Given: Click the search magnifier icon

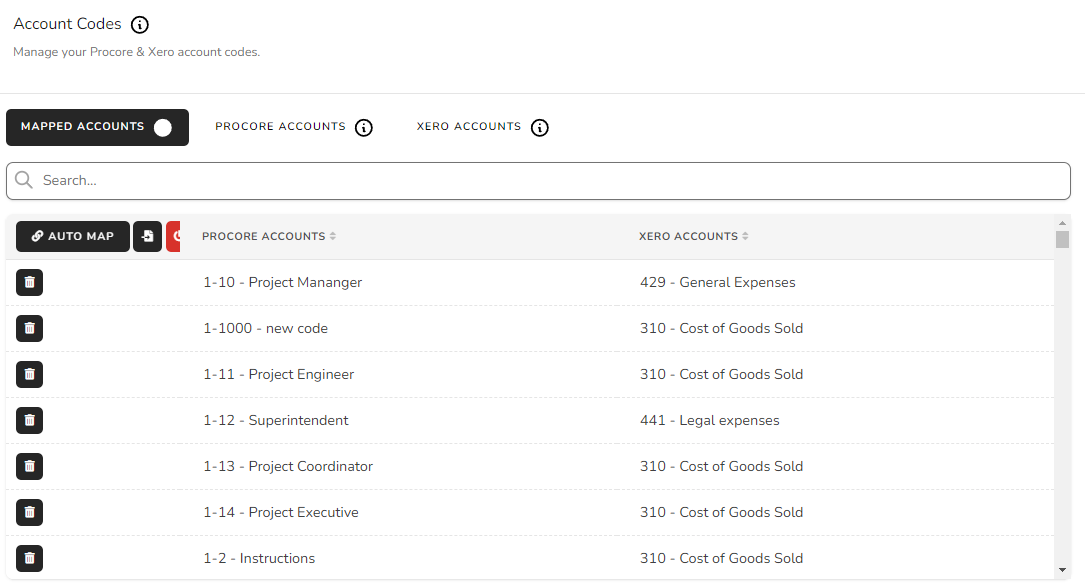Looking at the screenshot, I should coord(24,180).
